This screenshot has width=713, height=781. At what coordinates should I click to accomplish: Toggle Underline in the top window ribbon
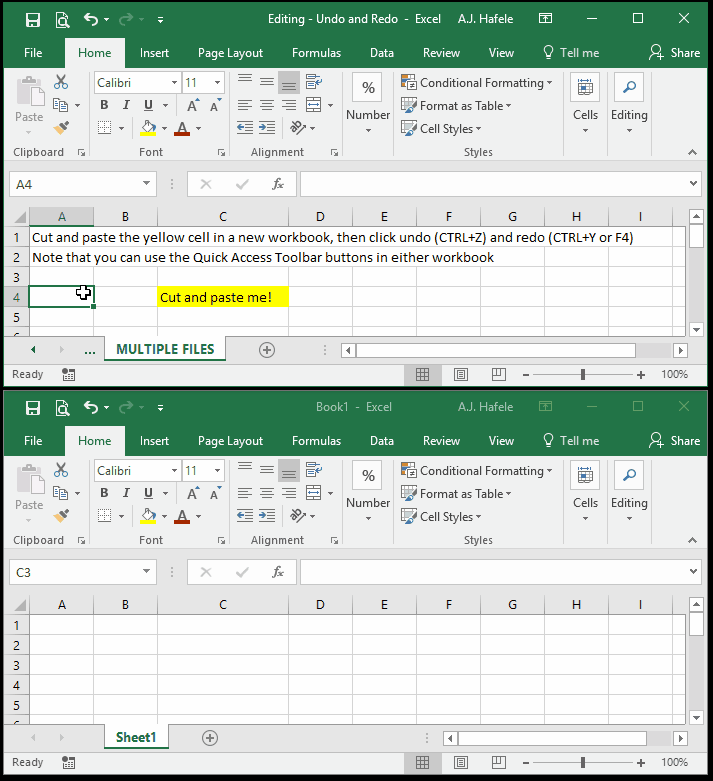tap(148, 105)
